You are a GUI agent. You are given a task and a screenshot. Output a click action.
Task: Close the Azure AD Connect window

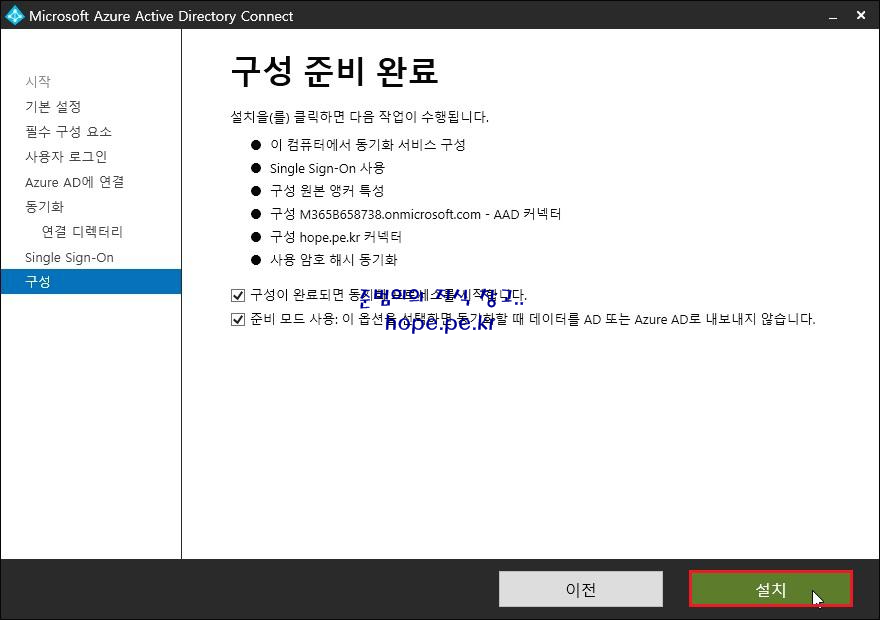(x=861, y=15)
